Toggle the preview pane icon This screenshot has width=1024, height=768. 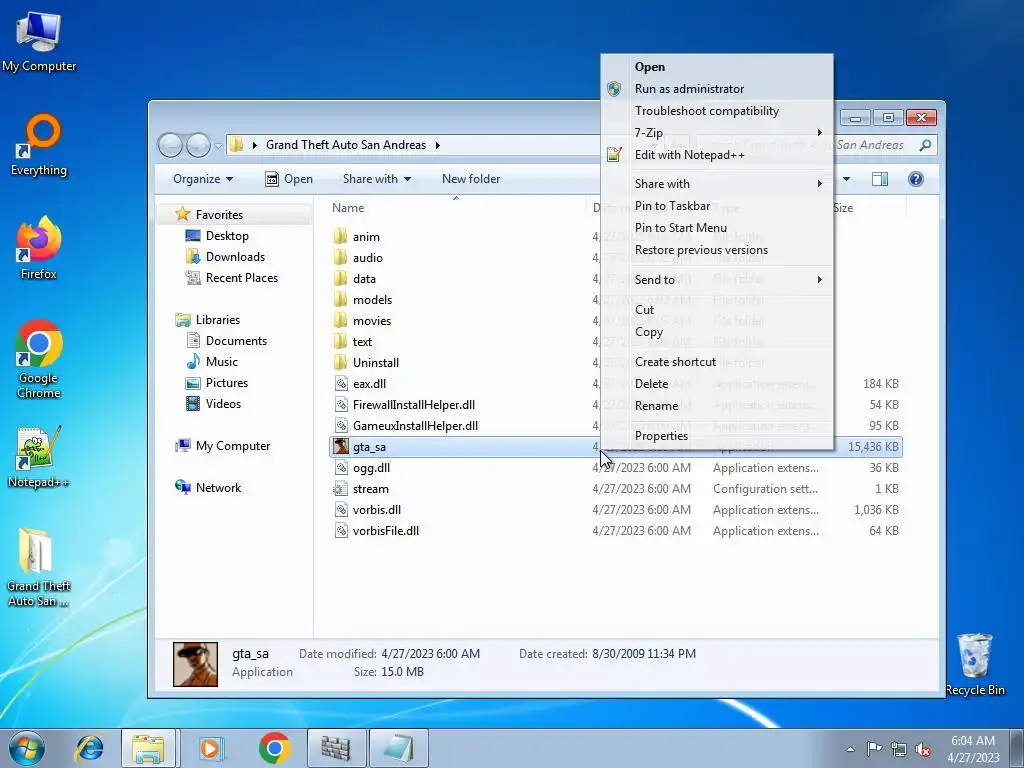tap(880, 179)
